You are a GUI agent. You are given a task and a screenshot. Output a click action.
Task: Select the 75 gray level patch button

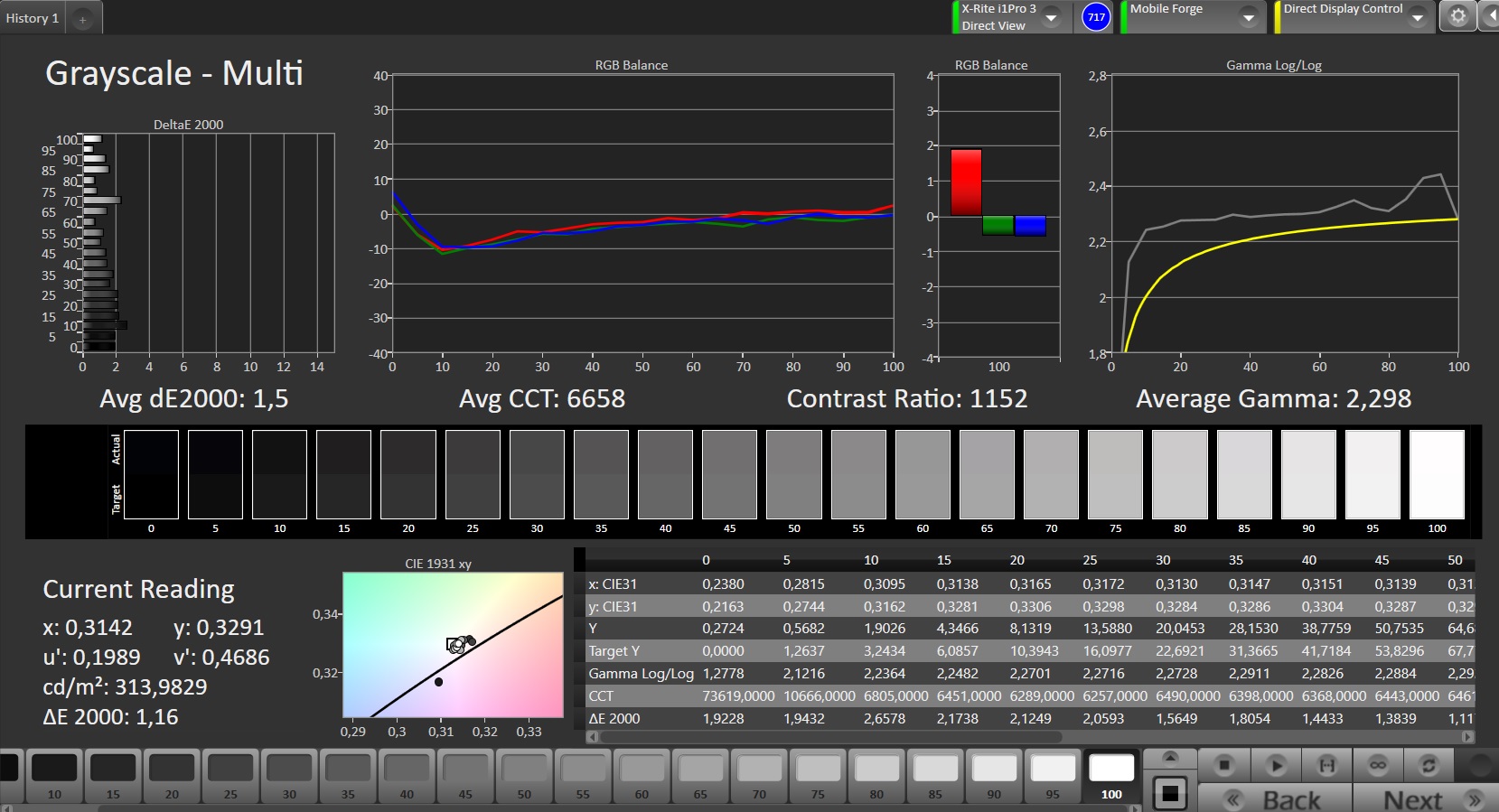tap(818, 777)
